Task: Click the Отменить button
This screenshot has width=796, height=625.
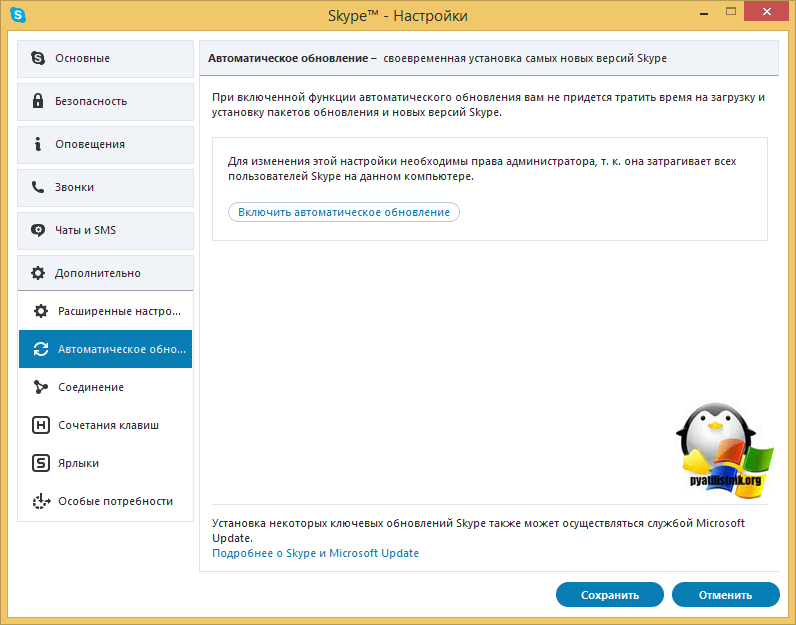Action: pyautogui.click(x=725, y=595)
